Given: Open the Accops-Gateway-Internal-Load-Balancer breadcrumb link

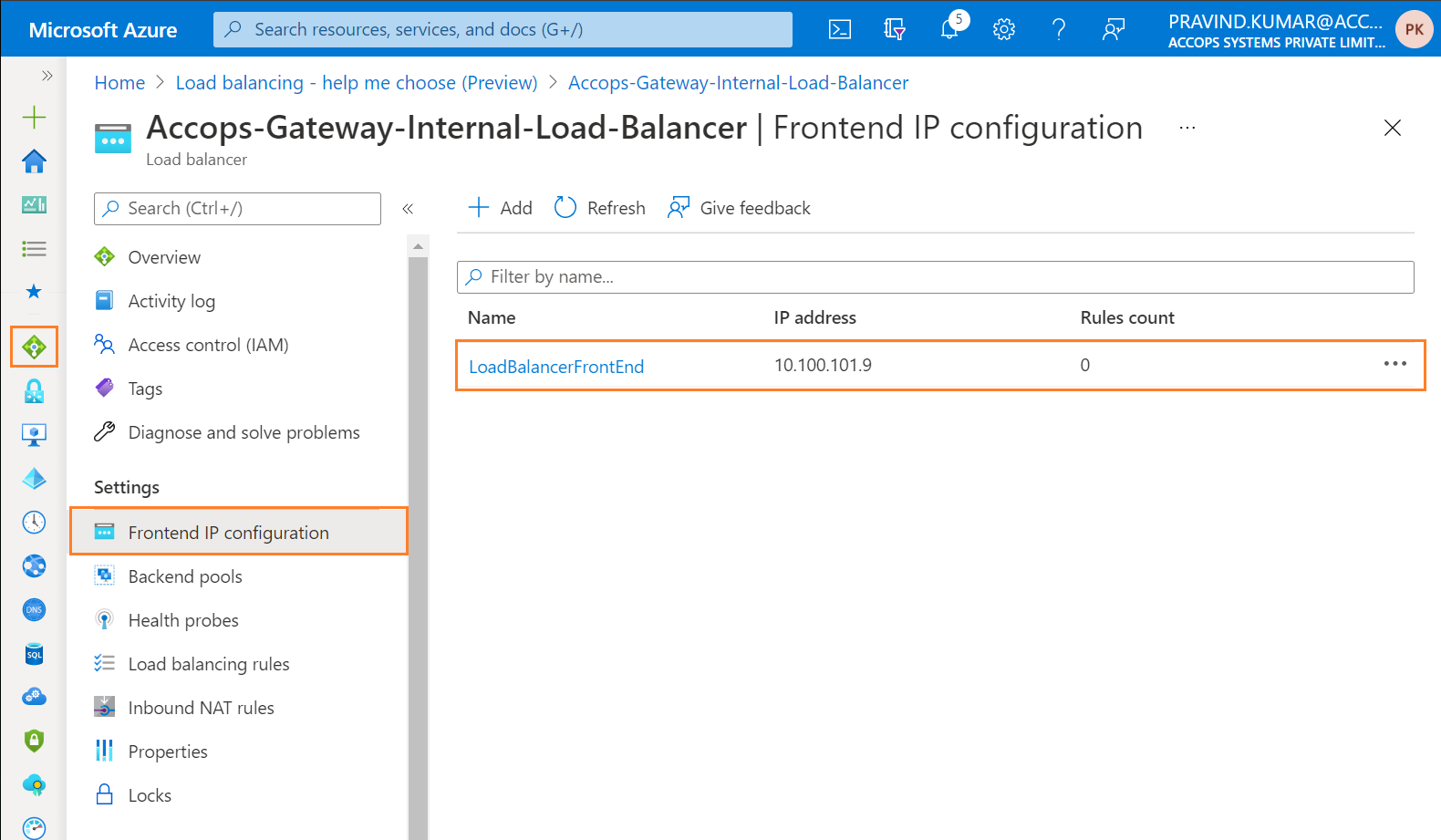Looking at the screenshot, I should coord(738,83).
